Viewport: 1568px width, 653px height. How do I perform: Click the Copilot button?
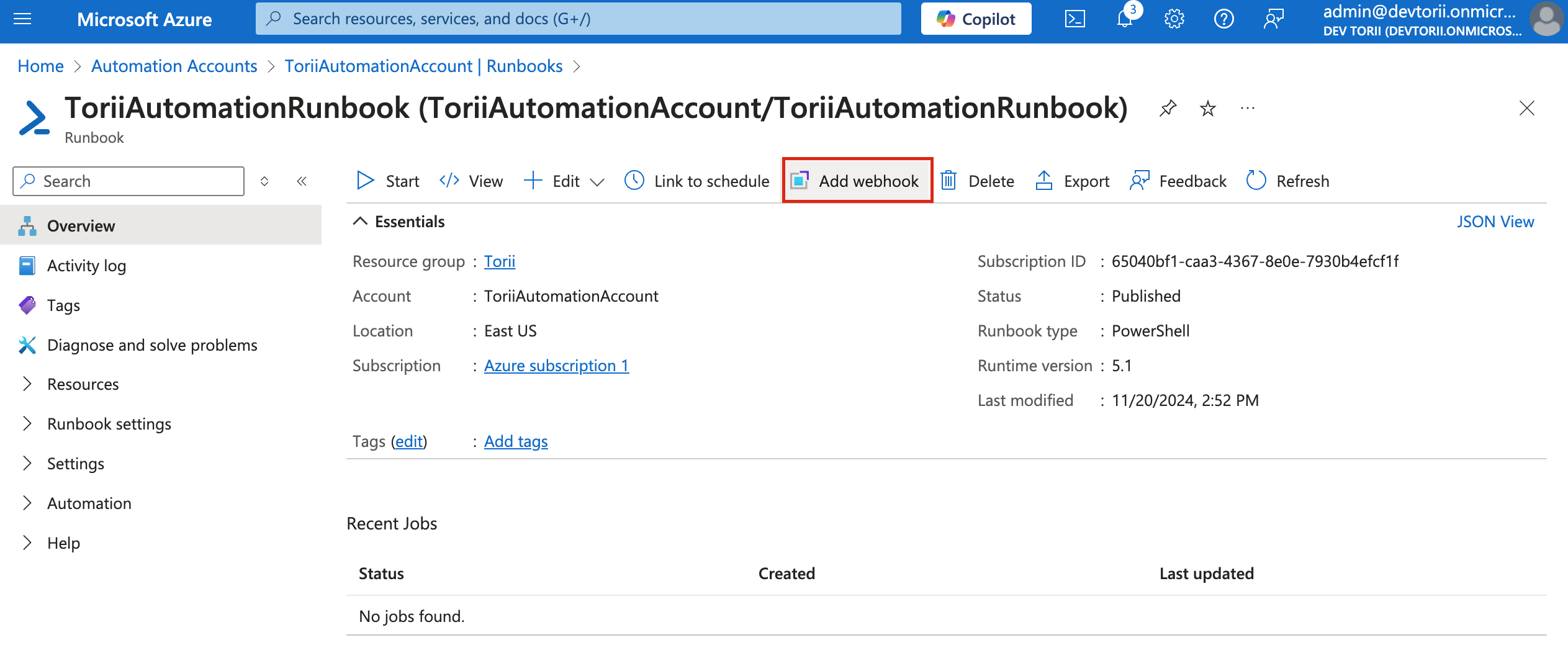coord(976,19)
